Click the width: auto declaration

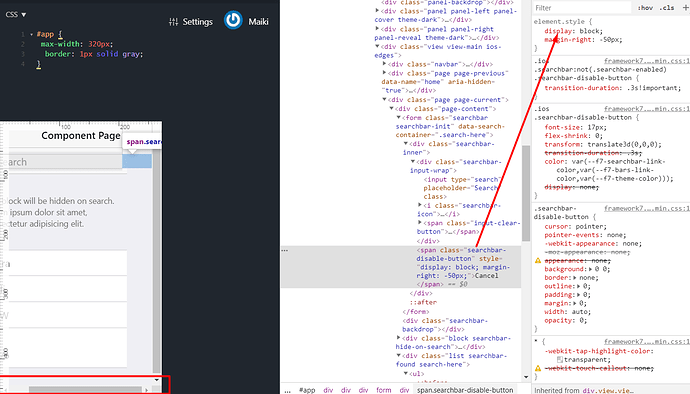pyautogui.click(x=568, y=312)
